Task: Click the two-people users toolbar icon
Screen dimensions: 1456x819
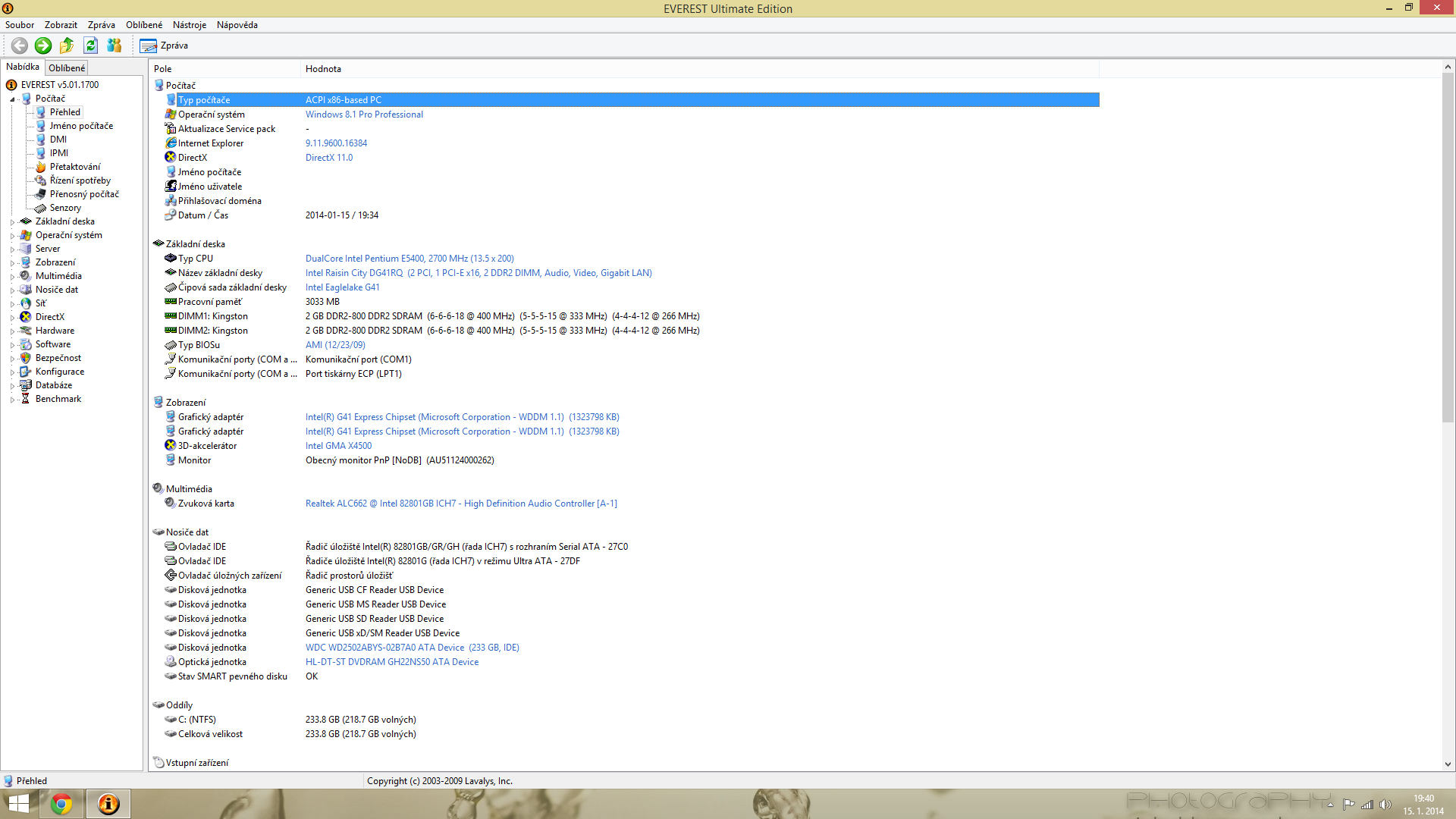Action: click(115, 45)
